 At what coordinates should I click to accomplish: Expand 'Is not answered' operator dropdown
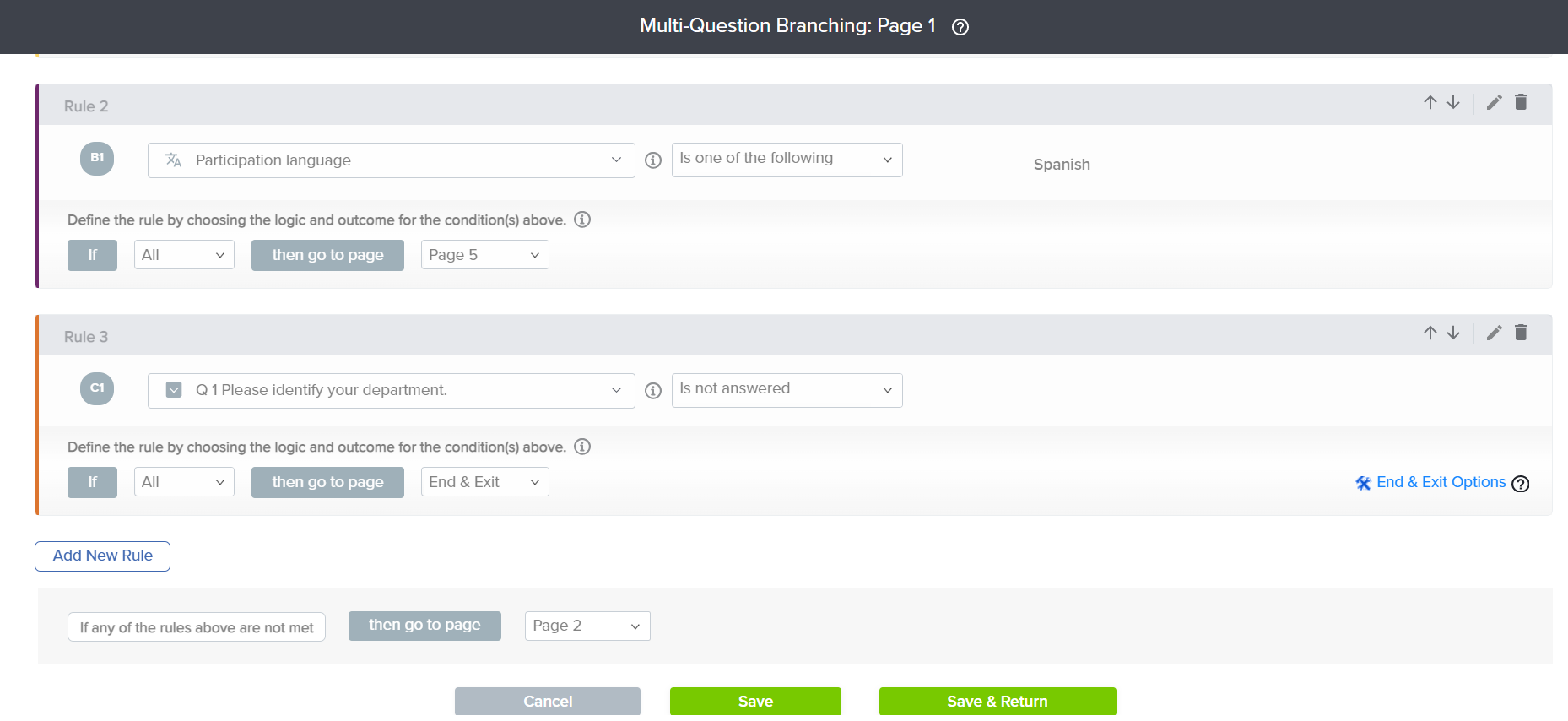(786, 390)
